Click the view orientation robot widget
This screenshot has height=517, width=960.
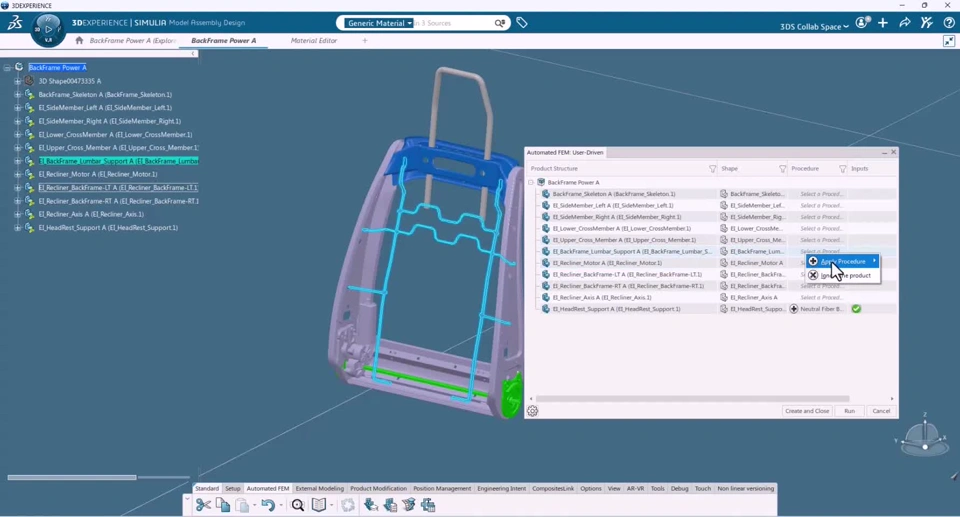(922, 438)
